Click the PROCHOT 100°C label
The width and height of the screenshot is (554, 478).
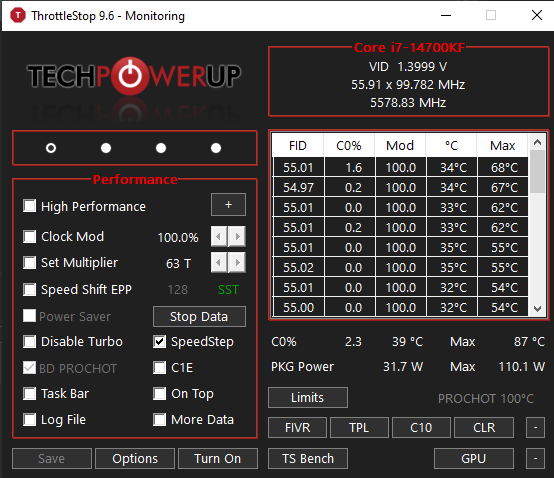pyautogui.click(x=486, y=399)
